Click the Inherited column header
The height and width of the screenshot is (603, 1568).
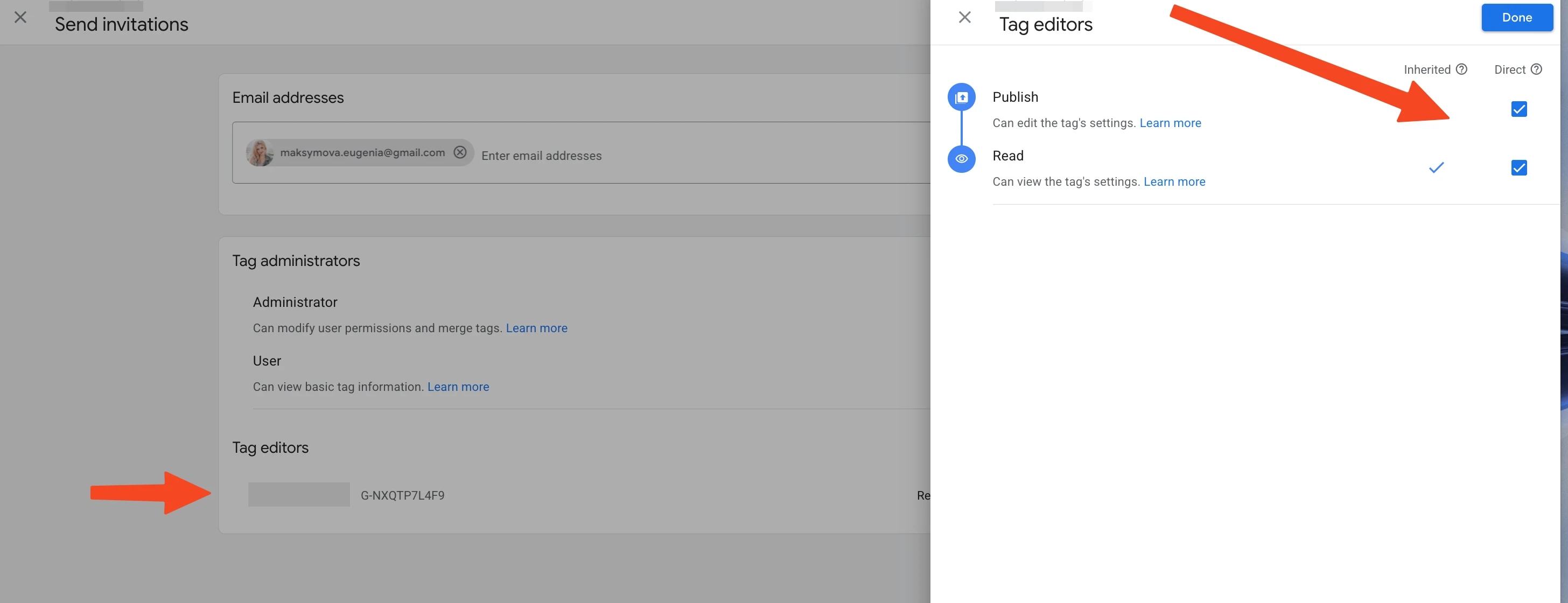1427,69
